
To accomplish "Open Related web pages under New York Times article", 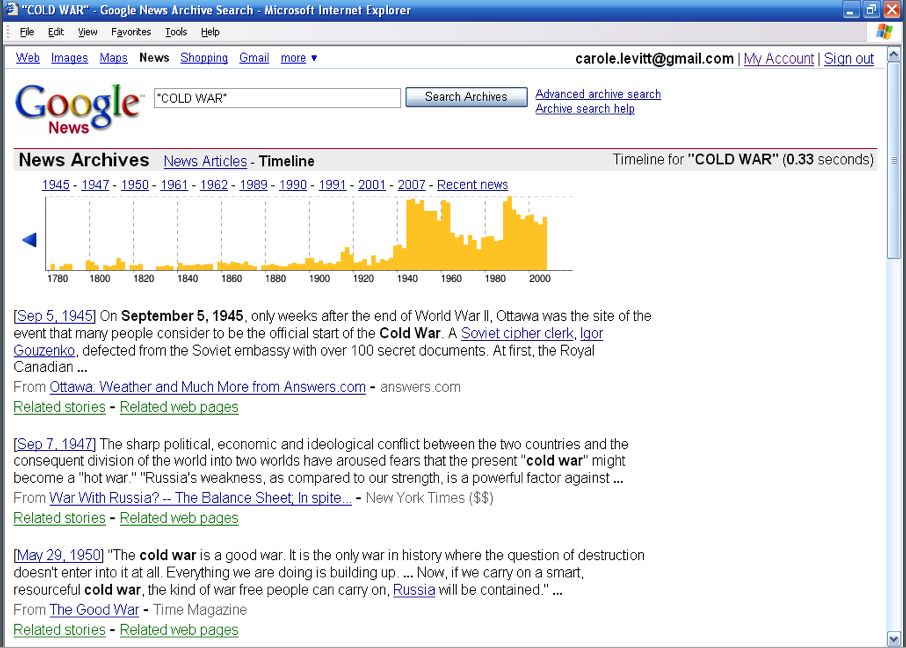I will point(179,518).
